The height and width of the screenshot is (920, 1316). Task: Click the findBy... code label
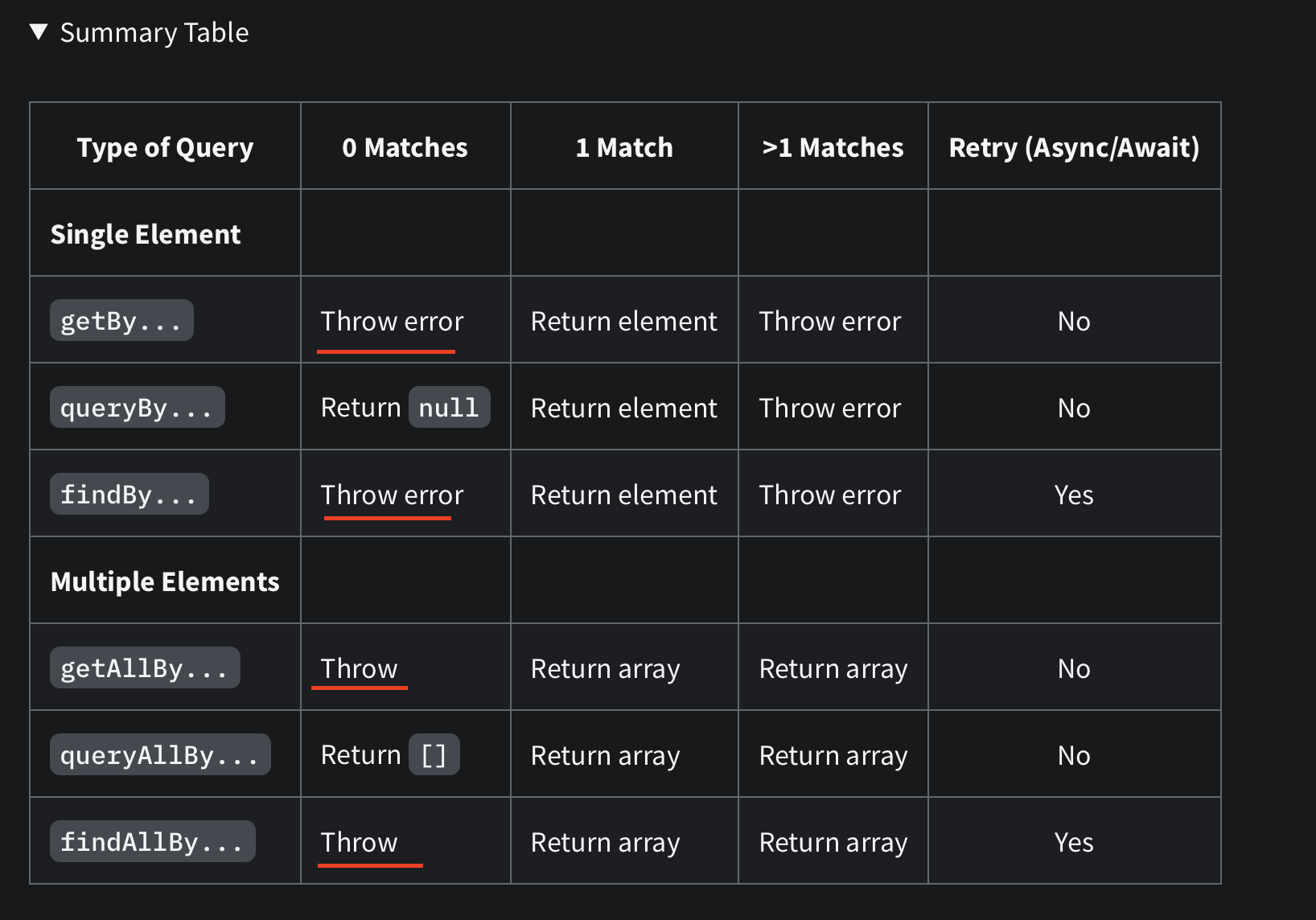130,494
